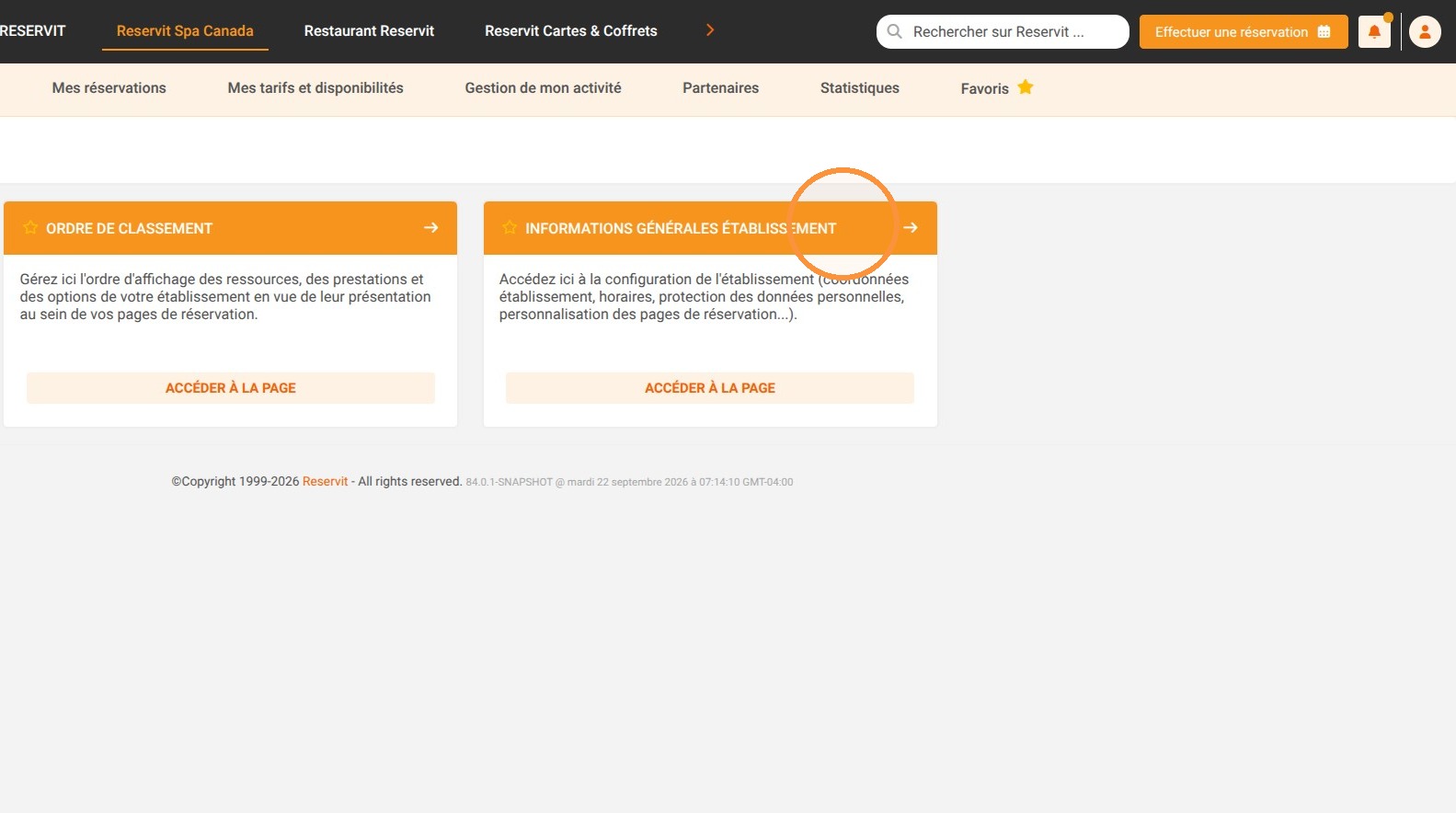The image size is (1456, 813).
Task: Open the Reservit link in the footer
Action: [325, 481]
